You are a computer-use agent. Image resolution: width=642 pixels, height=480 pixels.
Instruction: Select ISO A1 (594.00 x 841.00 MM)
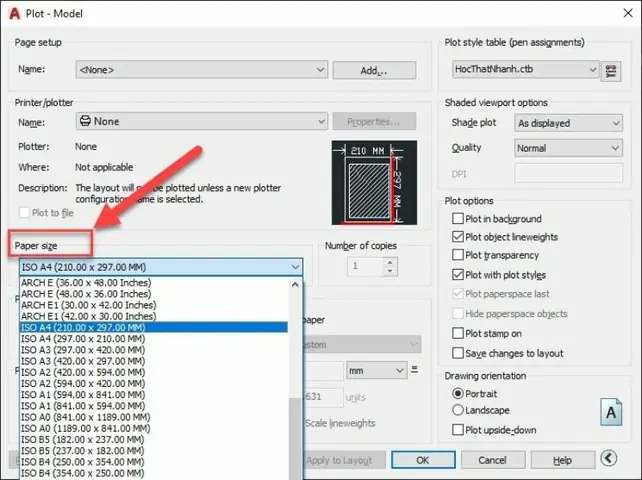(x=154, y=394)
